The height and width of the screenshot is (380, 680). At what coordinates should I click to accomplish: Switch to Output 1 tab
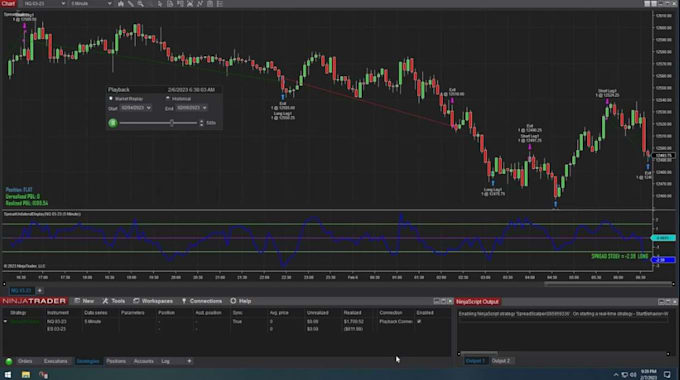(x=476, y=360)
